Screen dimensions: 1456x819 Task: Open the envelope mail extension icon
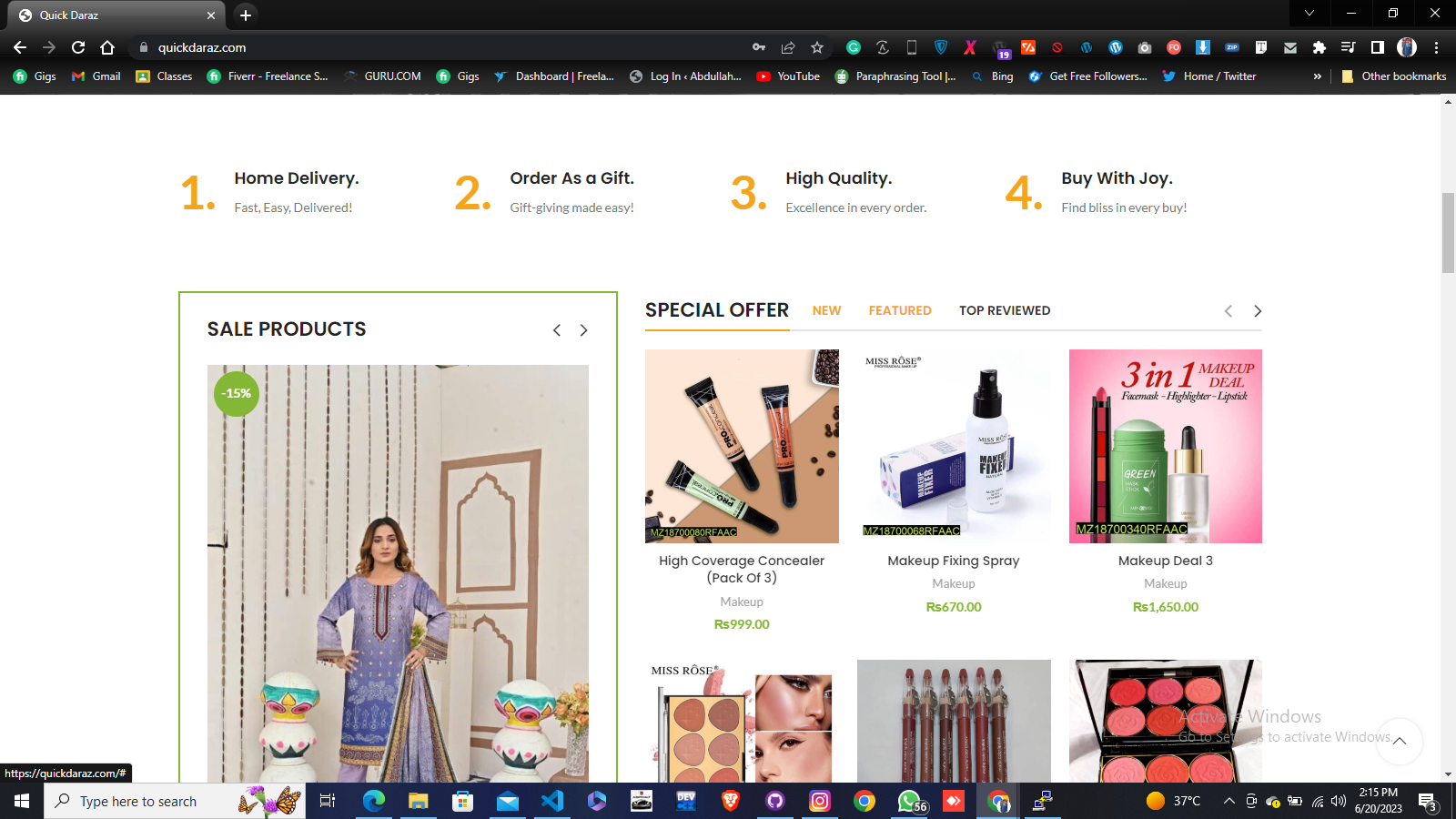coord(1290,47)
